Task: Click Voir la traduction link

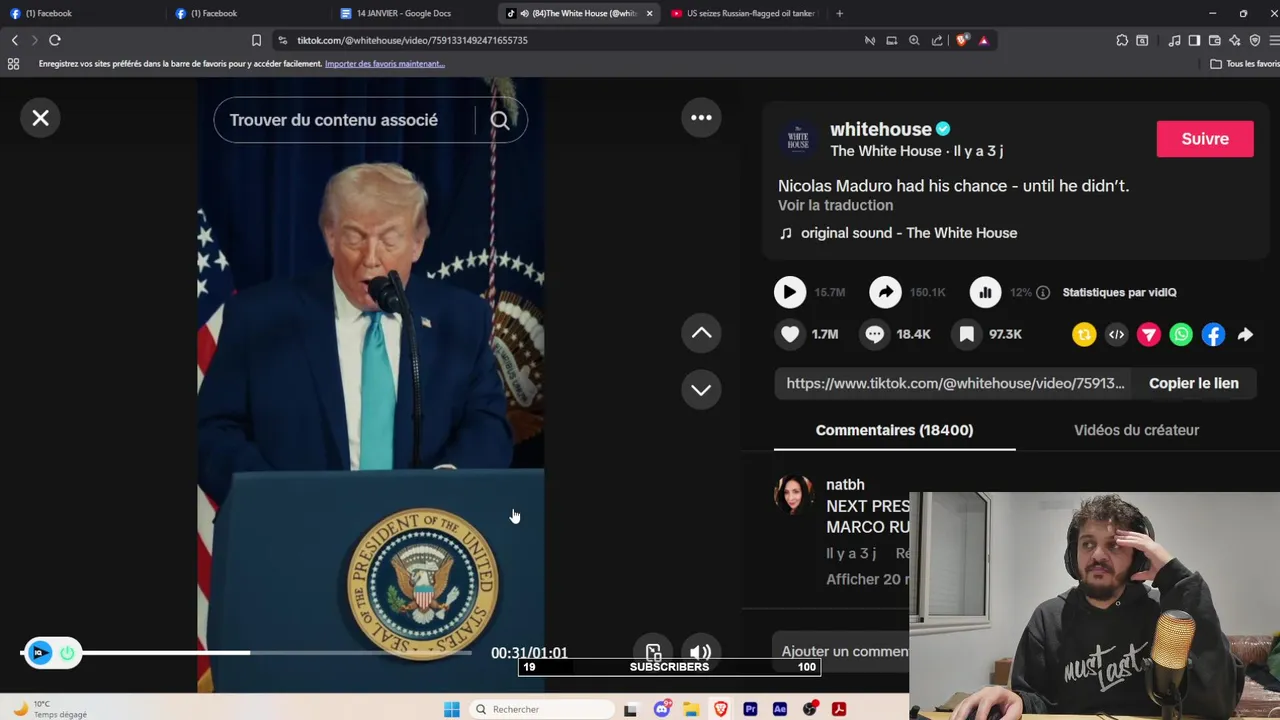Action: [835, 205]
